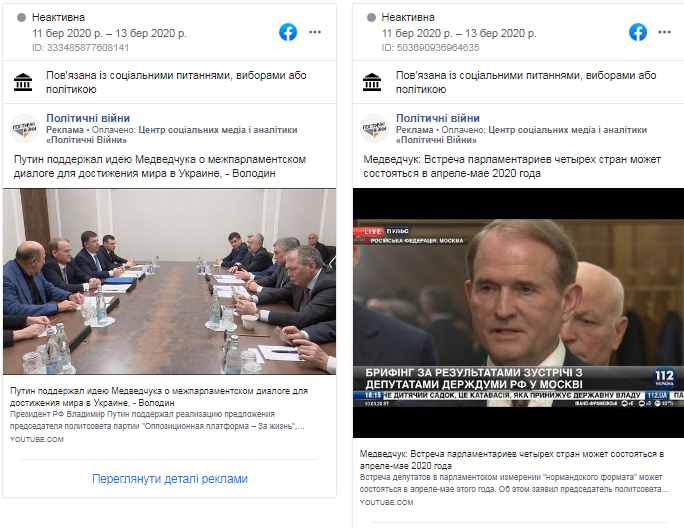
Task: Click payer name 'Центр соціальних медіа' on left card
Action: [x=192, y=130]
